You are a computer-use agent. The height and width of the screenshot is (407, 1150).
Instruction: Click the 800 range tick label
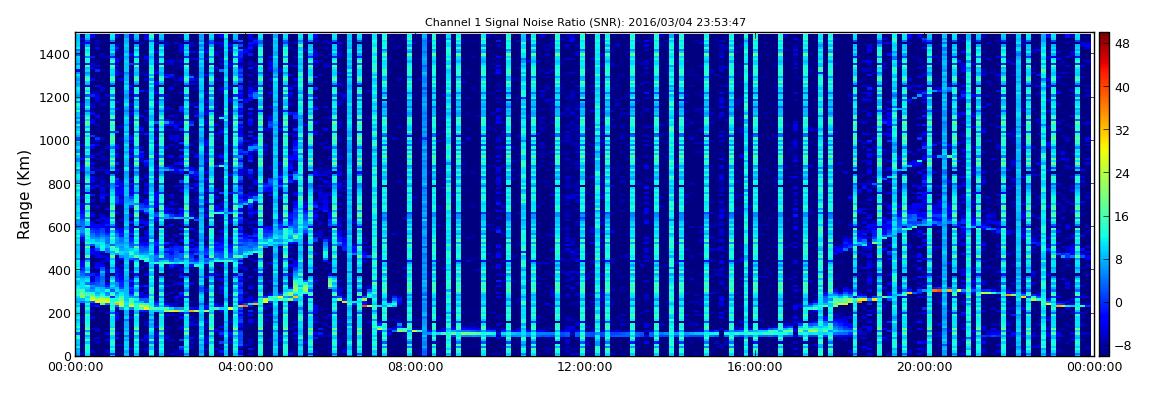pyautogui.click(x=60, y=184)
